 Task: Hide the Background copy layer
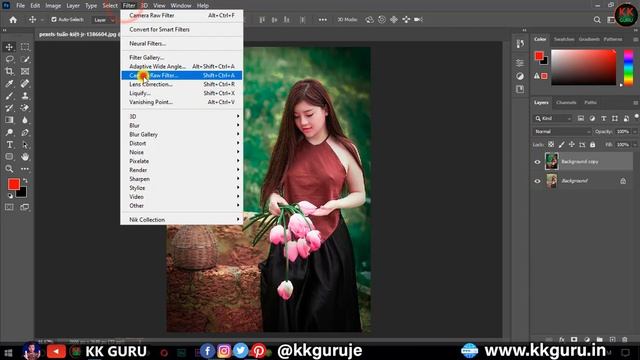tap(537, 162)
